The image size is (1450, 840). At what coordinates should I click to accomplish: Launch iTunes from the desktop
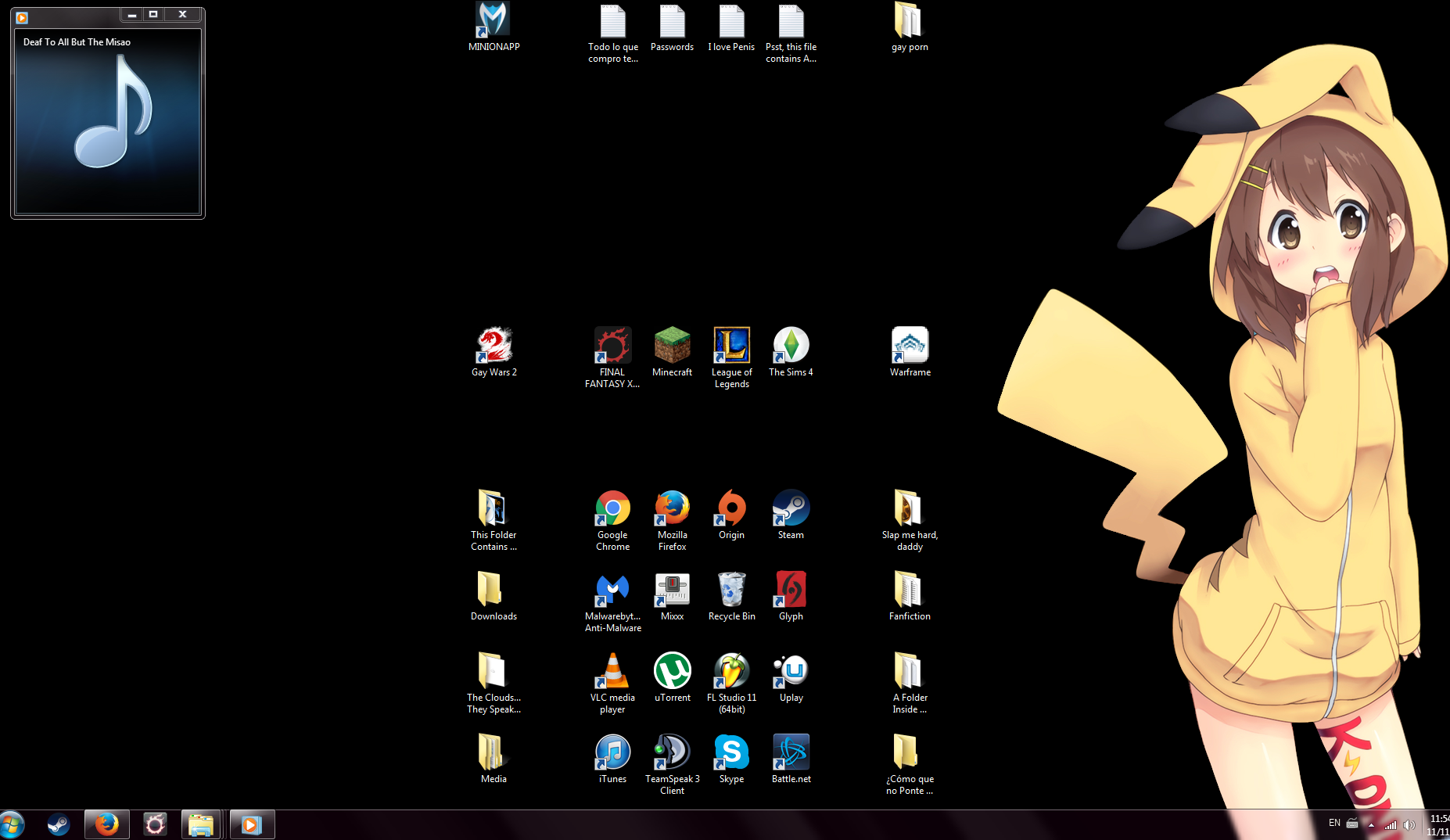[x=612, y=759]
